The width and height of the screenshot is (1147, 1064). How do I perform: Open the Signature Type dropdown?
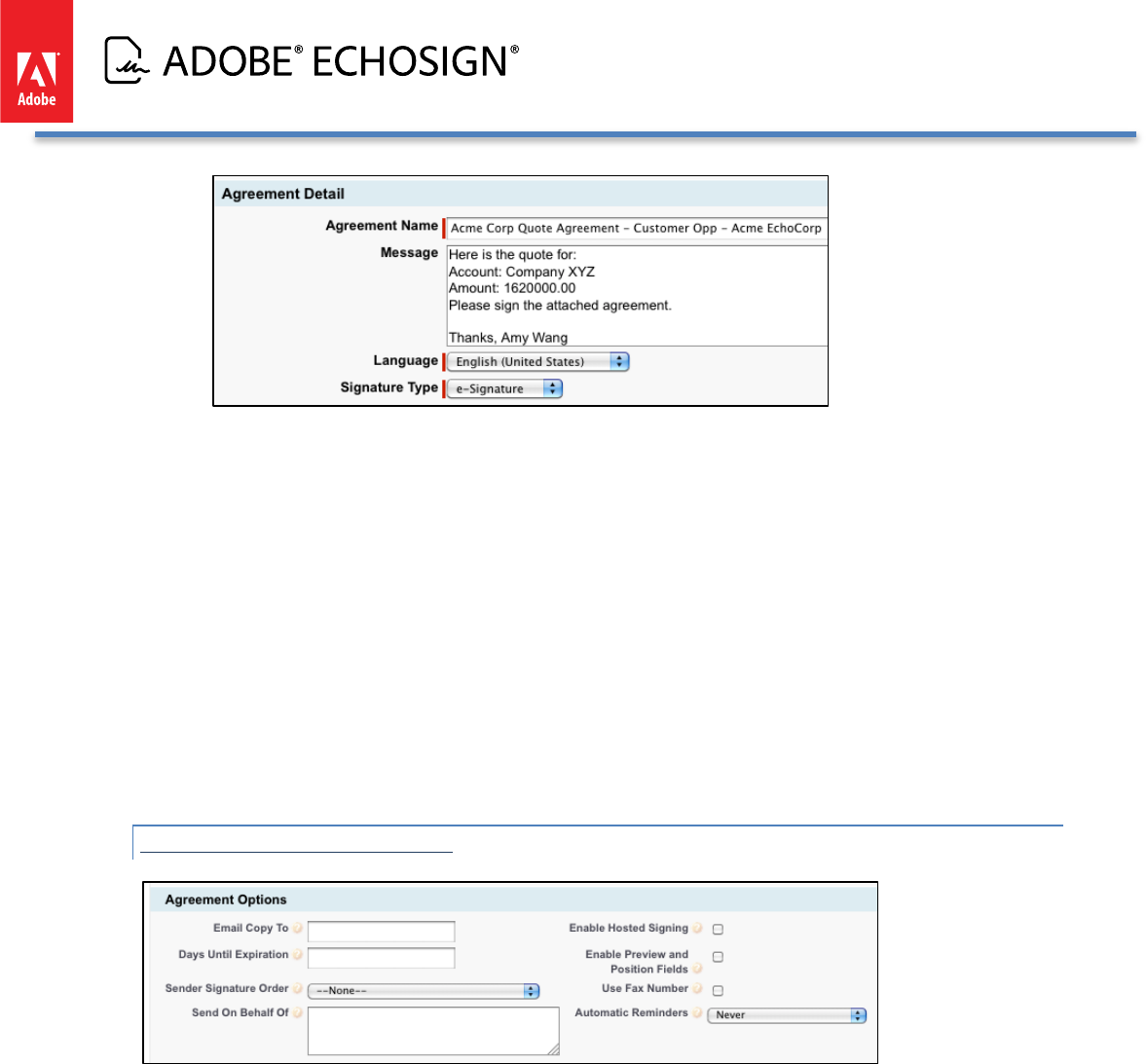pos(504,388)
